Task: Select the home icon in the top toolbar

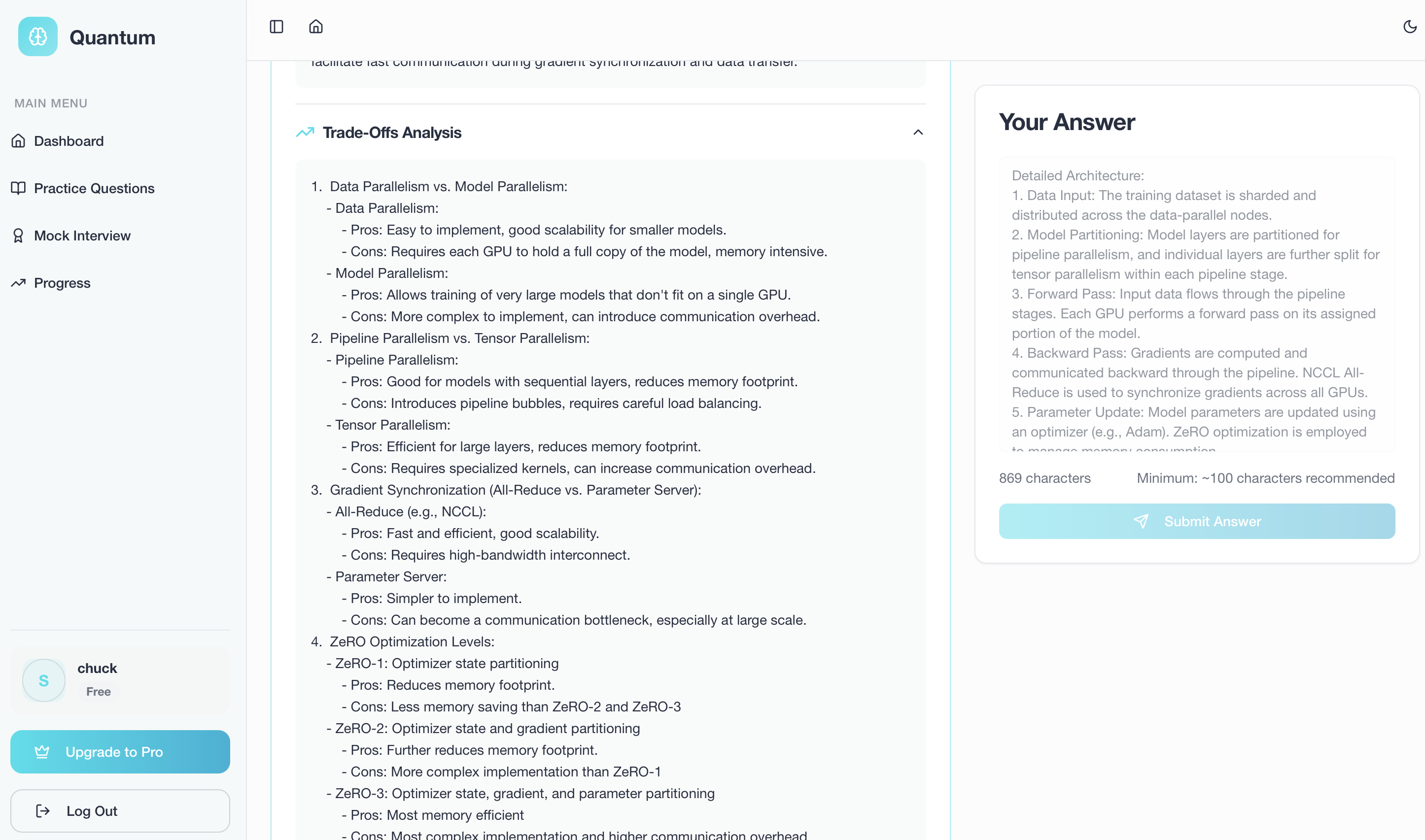Action: point(316,26)
